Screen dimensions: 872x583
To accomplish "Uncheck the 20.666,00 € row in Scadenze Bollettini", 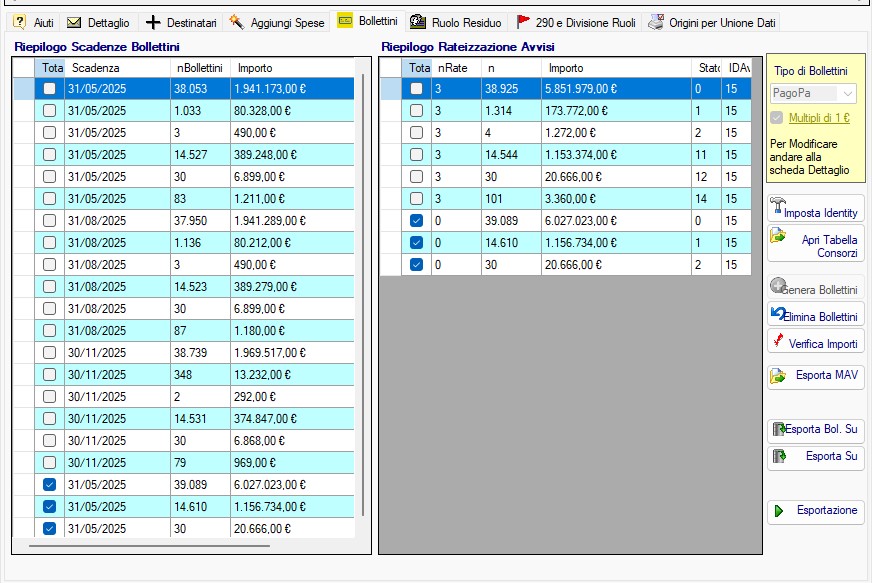I will [50, 528].
